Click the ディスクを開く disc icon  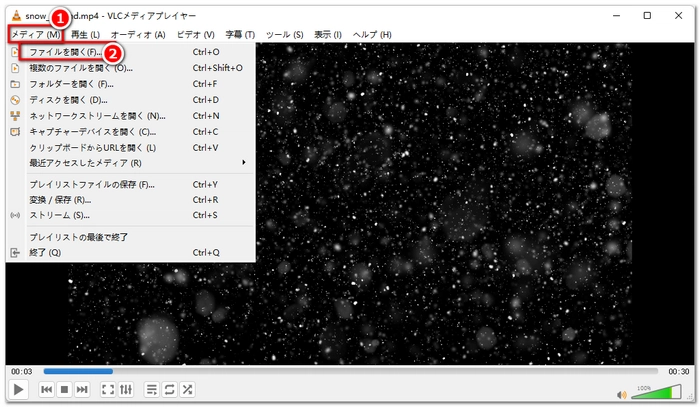coord(15,99)
